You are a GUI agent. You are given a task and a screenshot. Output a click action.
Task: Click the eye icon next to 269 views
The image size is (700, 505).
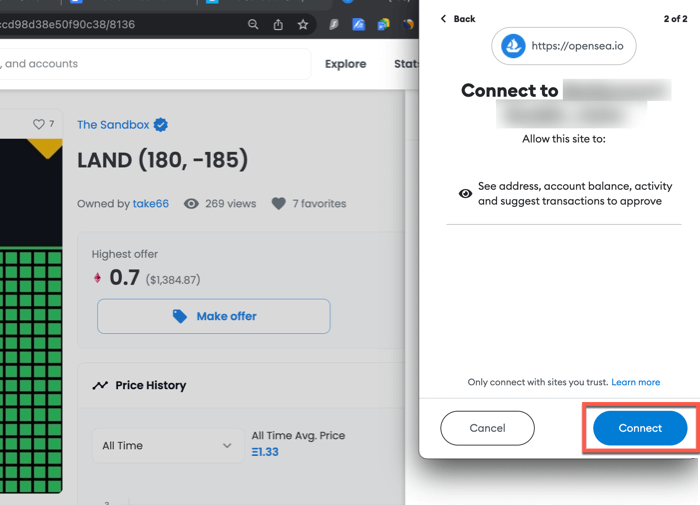(191, 204)
